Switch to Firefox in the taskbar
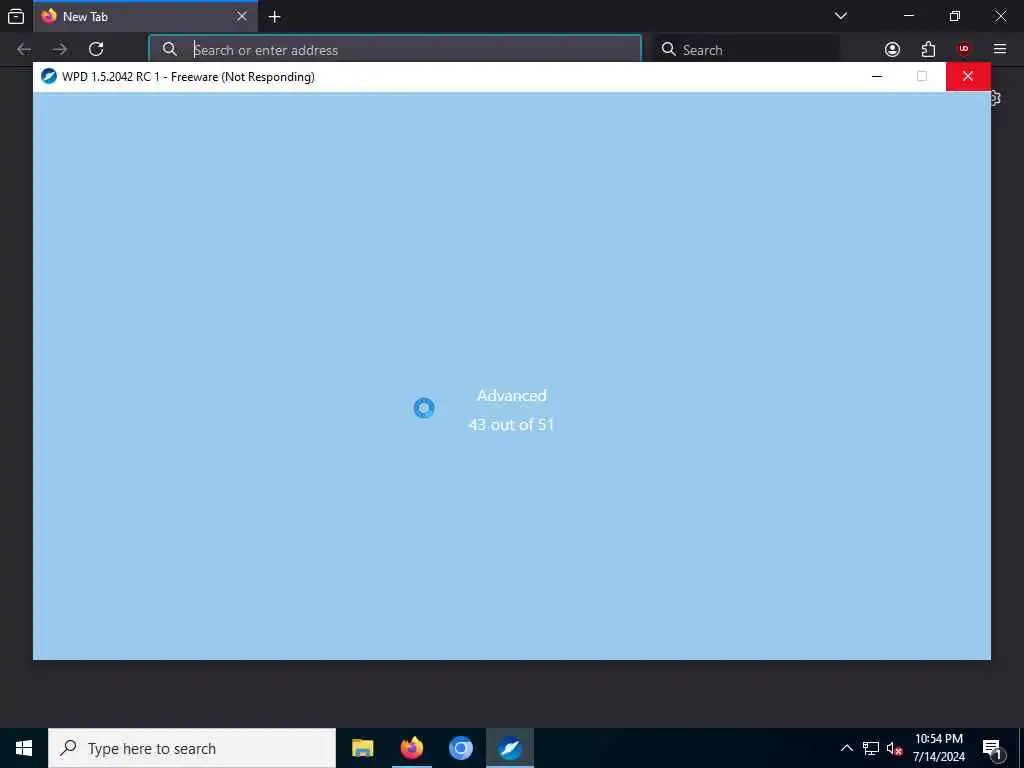This screenshot has width=1024, height=768. [x=412, y=748]
